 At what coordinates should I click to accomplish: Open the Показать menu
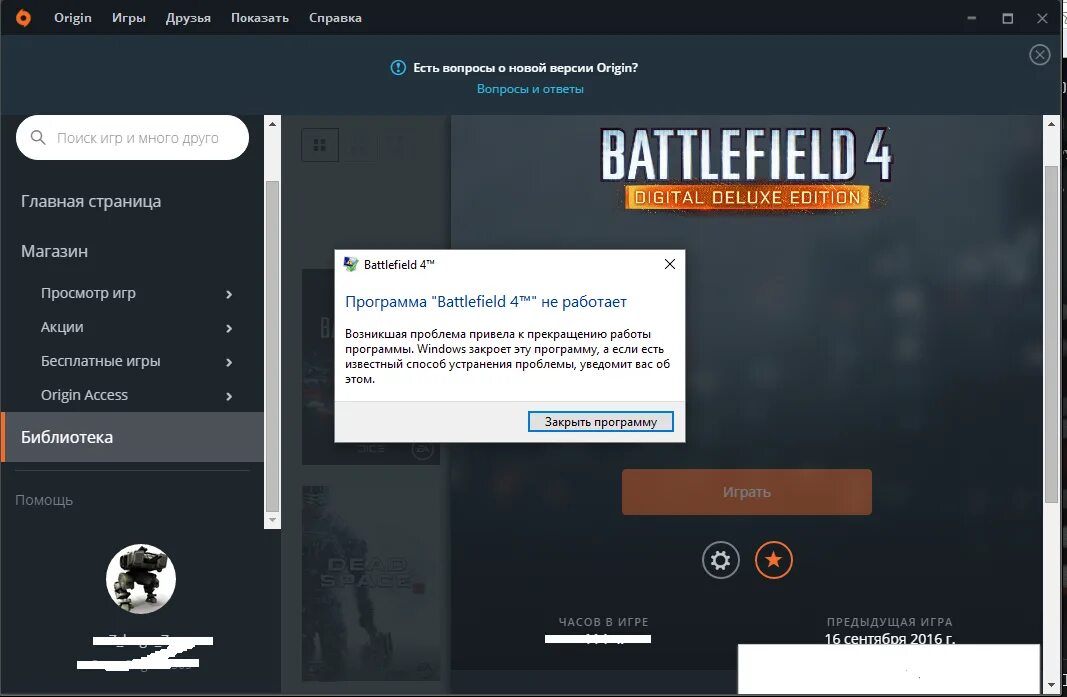point(259,18)
